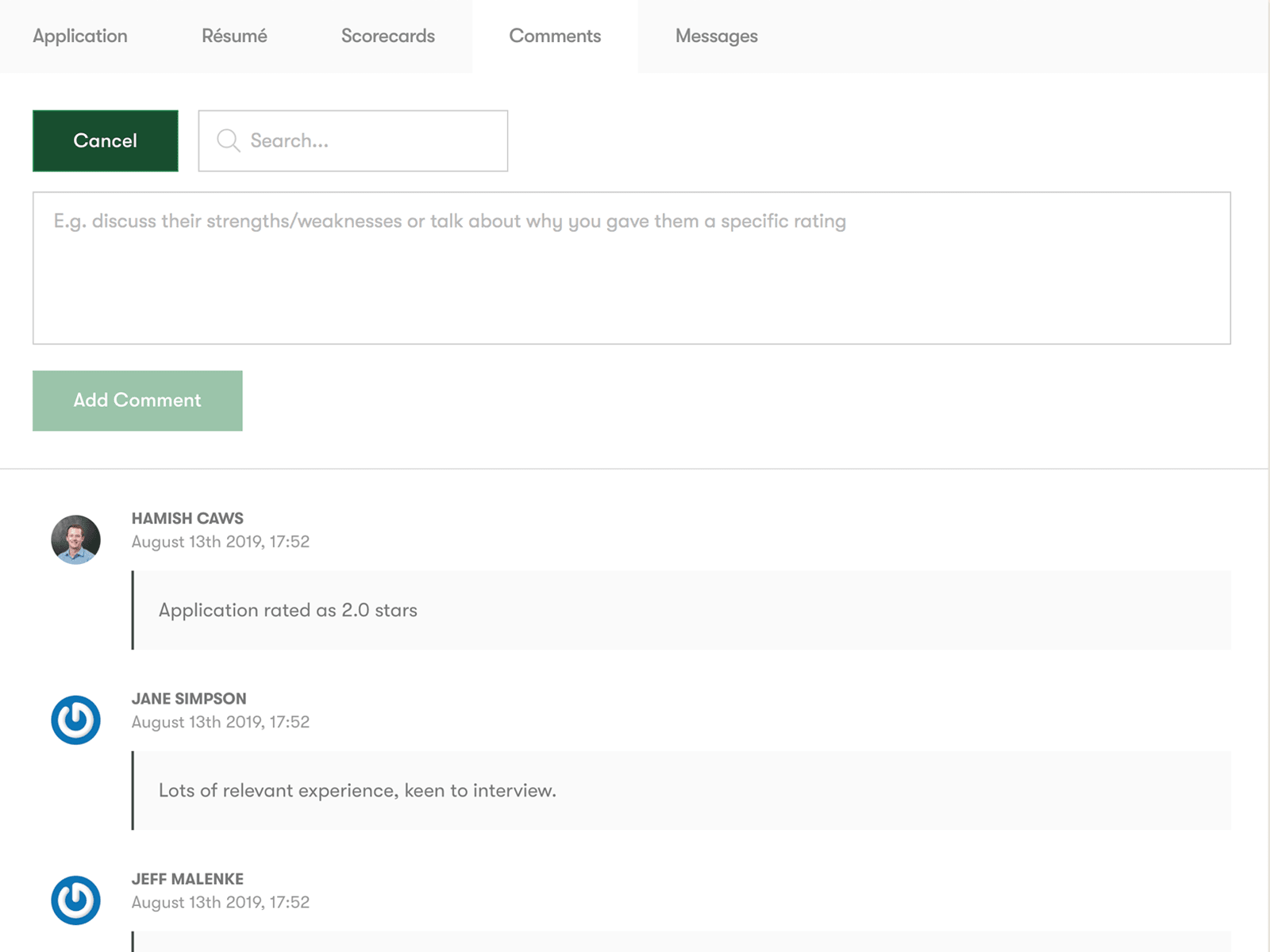This screenshot has width=1270, height=952.
Task: Click Jeff Malenke's August 13th timestamp
Action: click(221, 902)
